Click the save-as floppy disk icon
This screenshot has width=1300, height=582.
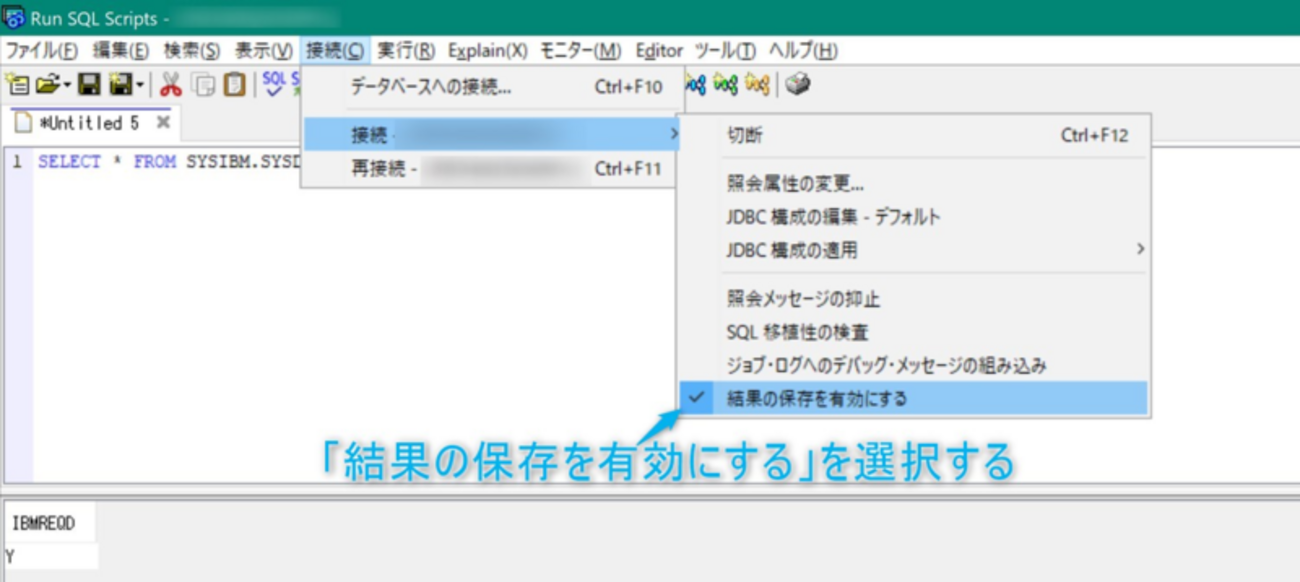click(121, 85)
